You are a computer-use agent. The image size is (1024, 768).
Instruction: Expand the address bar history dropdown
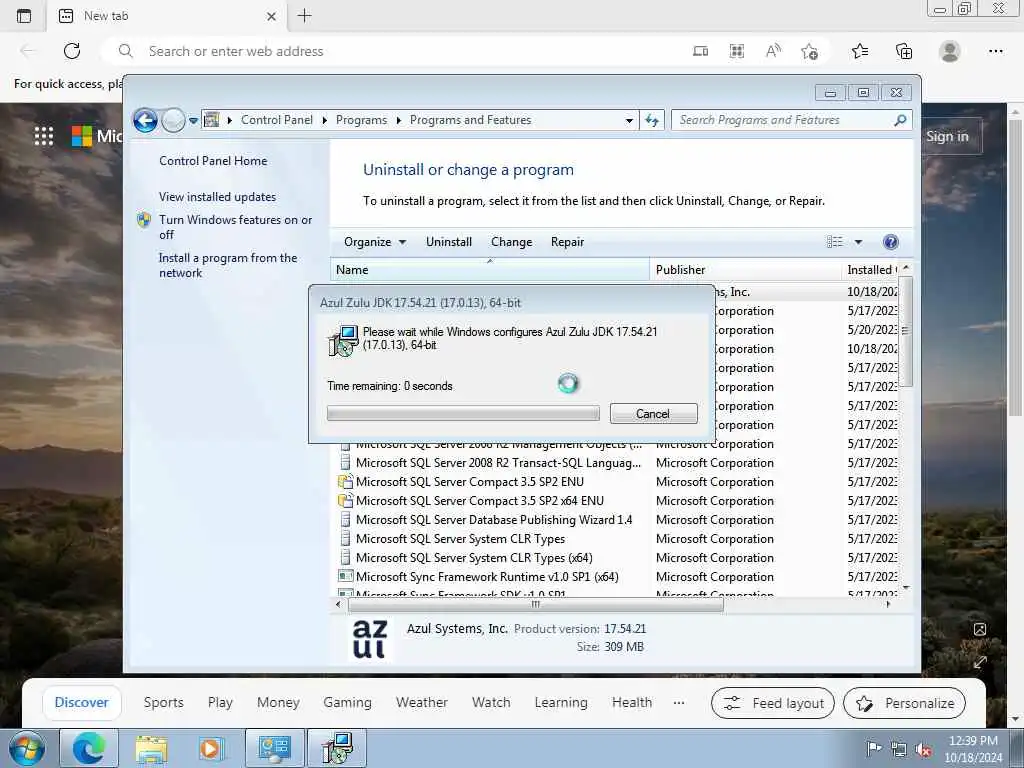pyautogui.click(x=629, y=120)
